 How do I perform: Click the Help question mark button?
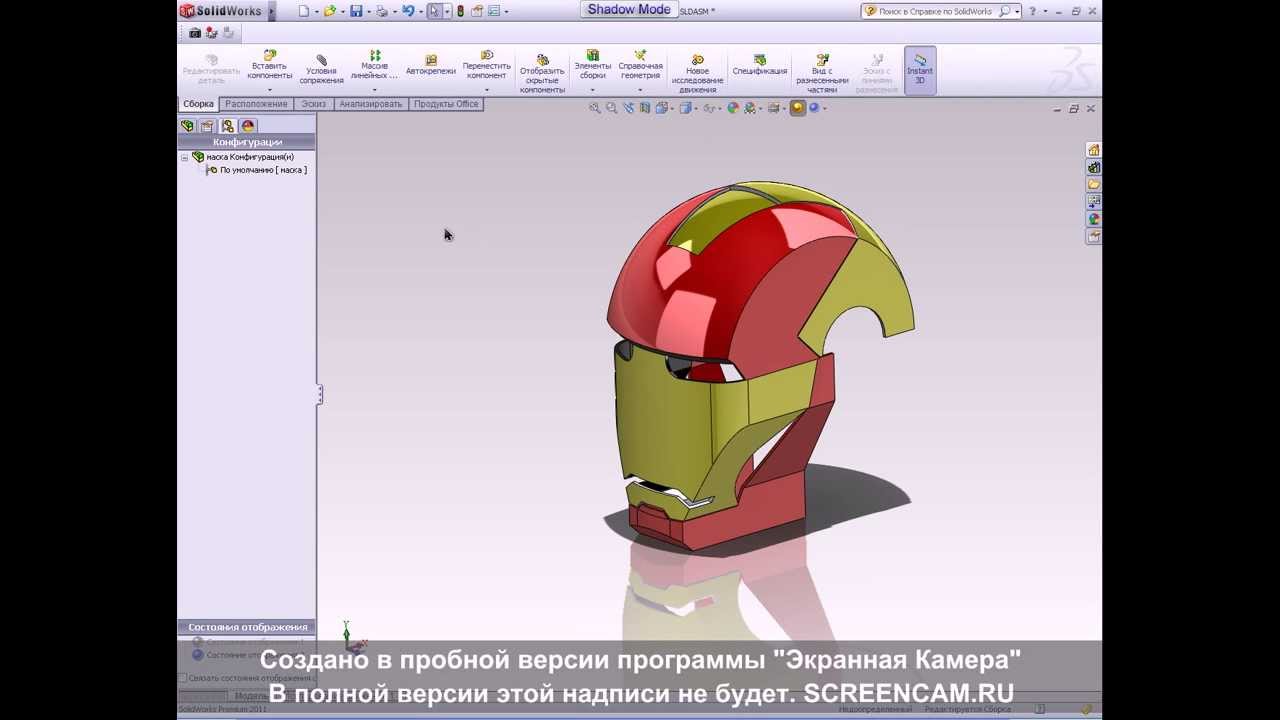click(x=1033, y=11)
